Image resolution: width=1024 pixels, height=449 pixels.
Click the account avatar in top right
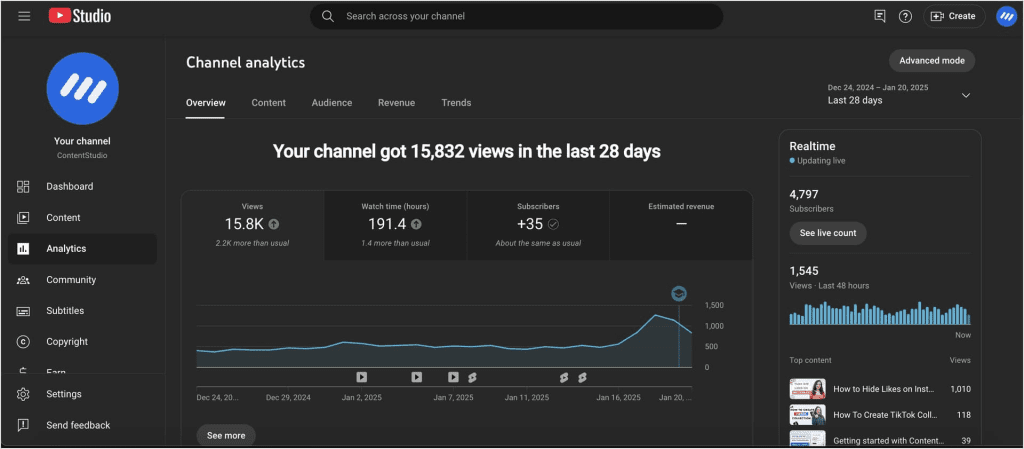coord(1006,16)
